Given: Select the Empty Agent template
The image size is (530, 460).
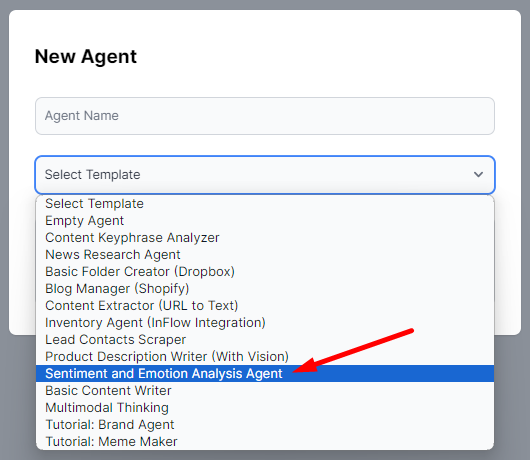Looking at the screenshot, I should coord(265,221).
